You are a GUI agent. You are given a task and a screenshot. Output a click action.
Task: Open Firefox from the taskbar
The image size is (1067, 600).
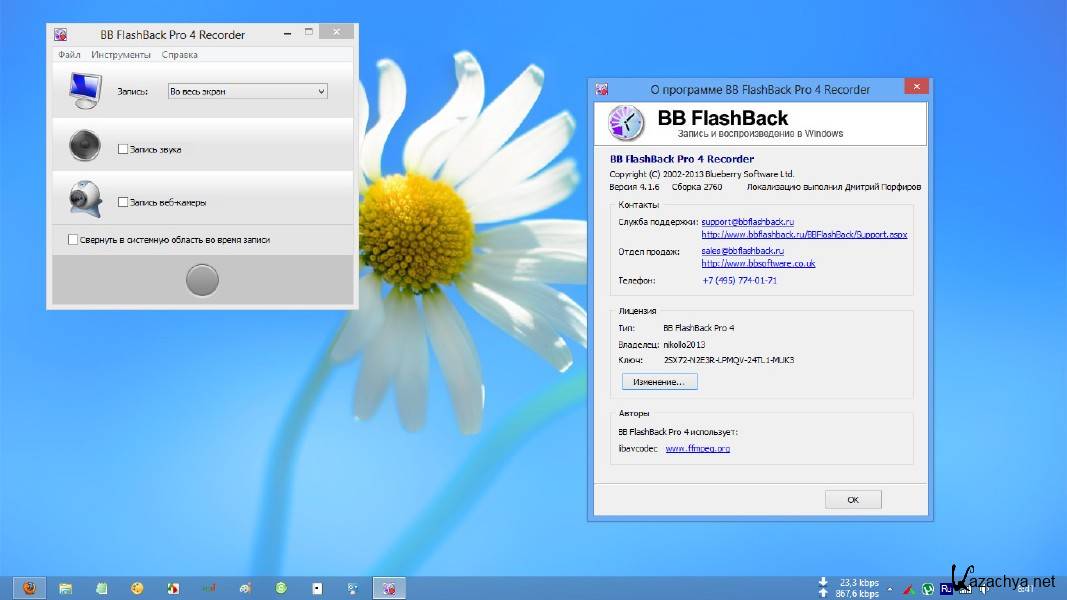(x=29, y=588)
